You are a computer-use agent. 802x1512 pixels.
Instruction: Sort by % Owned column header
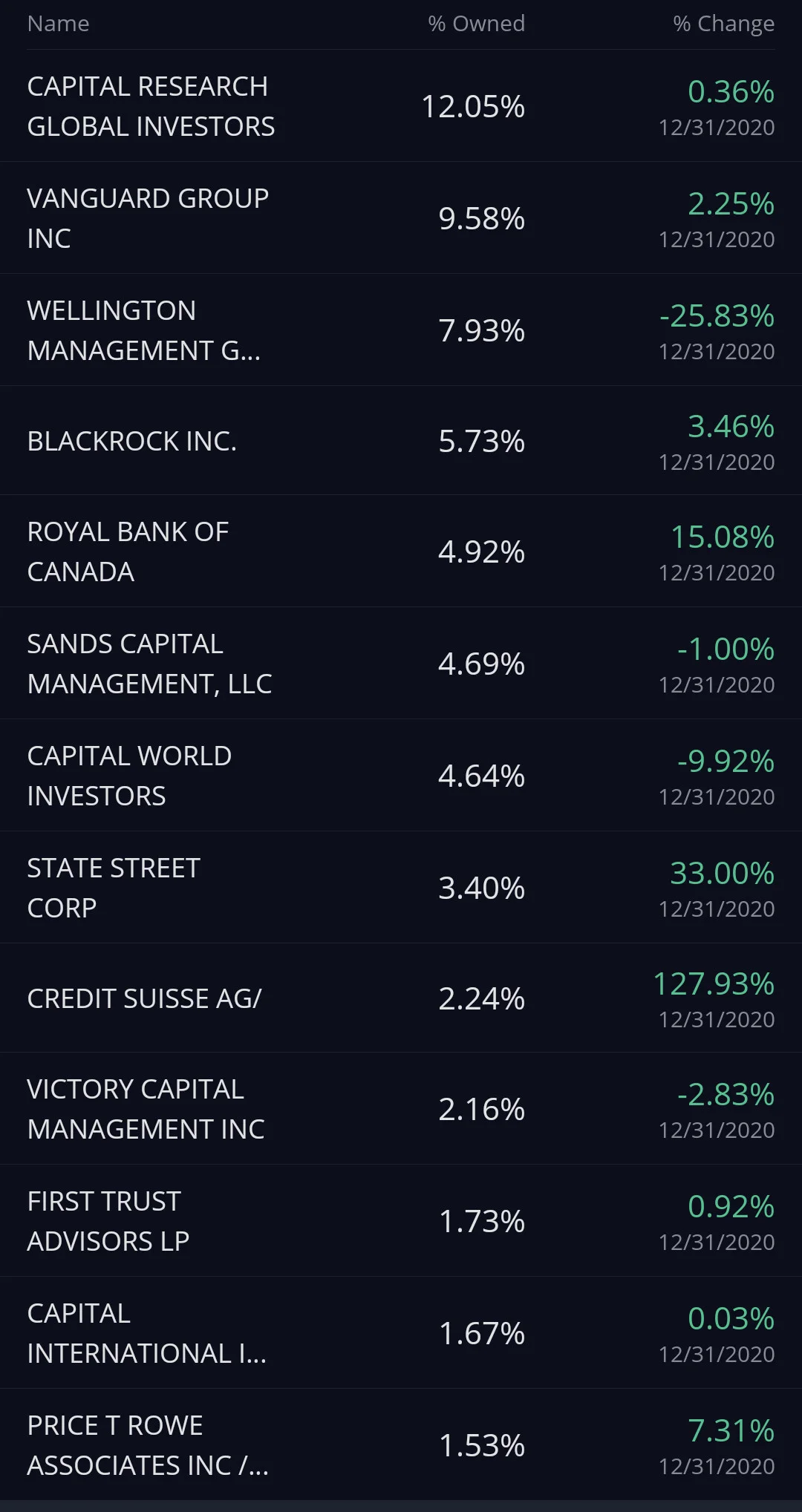[x=476, y=24]
